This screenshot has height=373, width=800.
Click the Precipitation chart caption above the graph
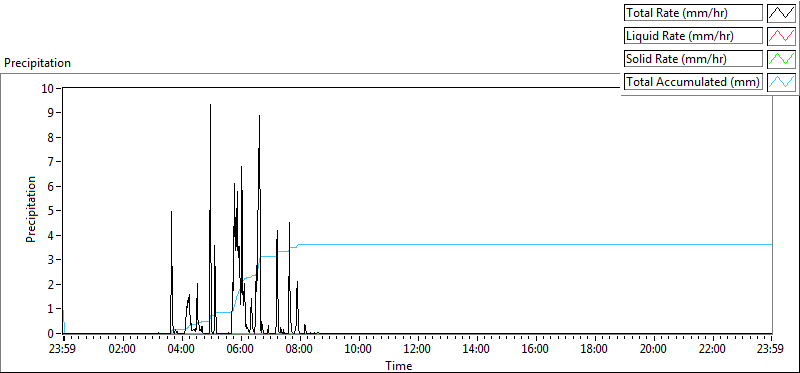coord(37,63)
